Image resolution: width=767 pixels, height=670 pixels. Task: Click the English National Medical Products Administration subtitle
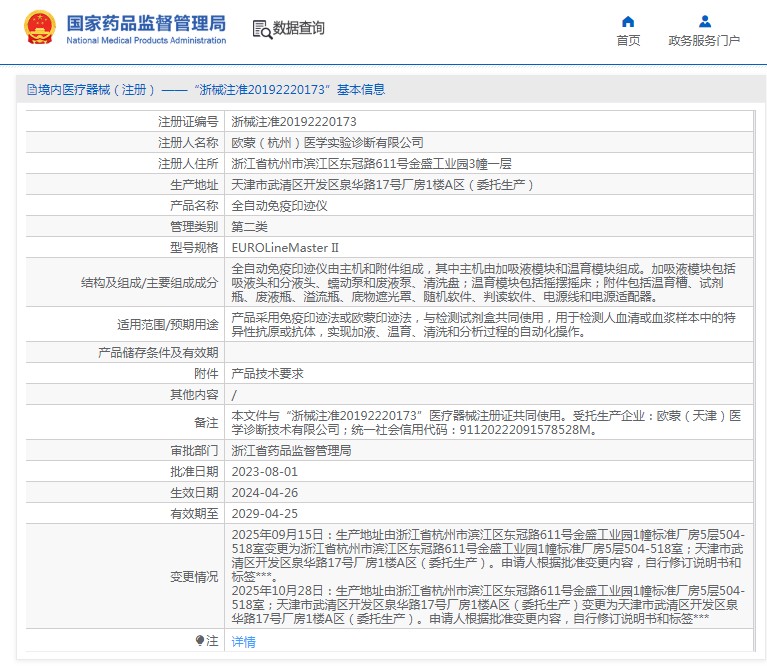pyautogui.click(x=146, y=40)
